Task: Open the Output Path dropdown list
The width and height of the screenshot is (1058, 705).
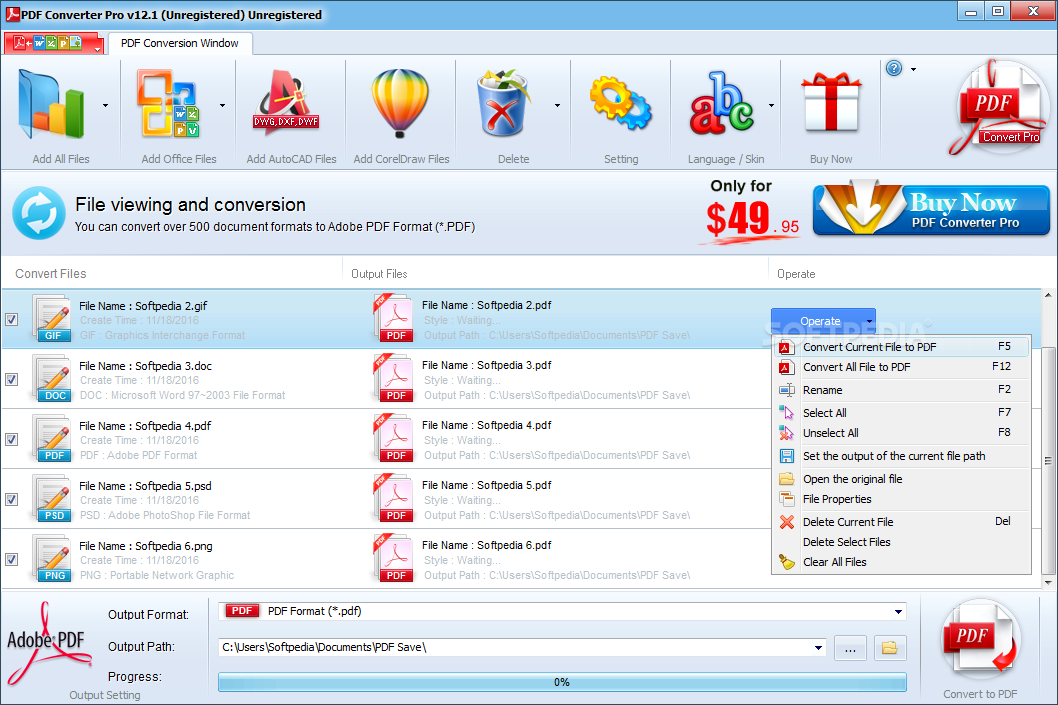Action: click(818, 648)
